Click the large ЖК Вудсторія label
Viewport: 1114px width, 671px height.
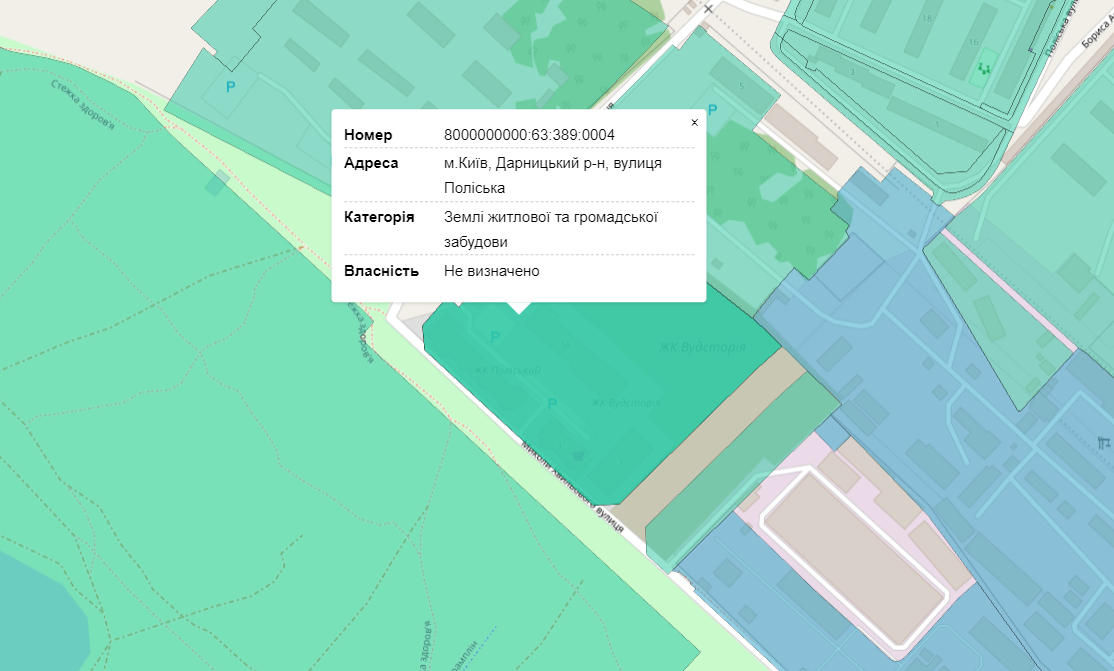(702, 347)
